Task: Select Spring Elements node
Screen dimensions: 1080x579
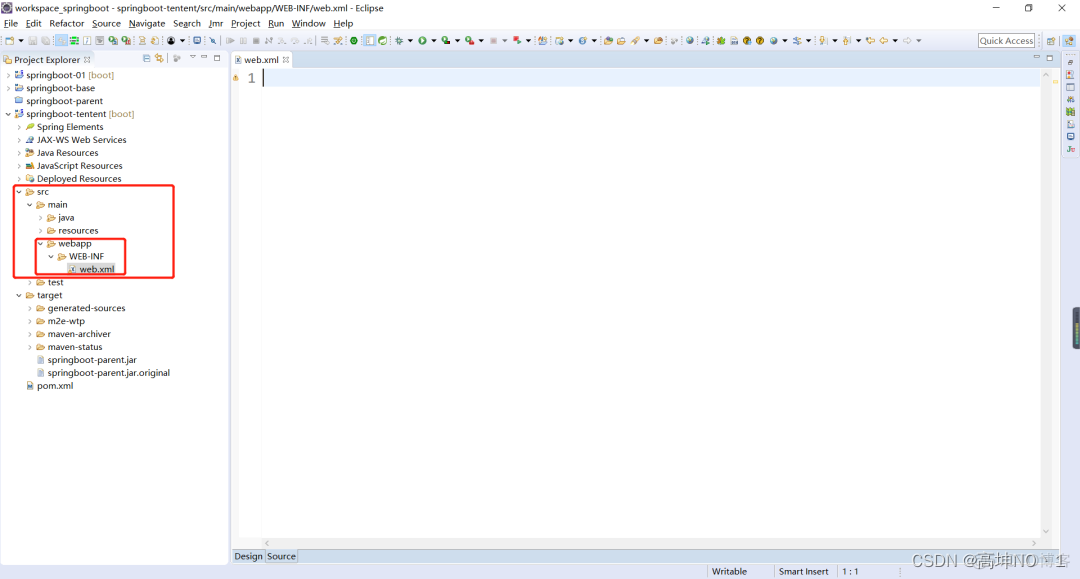Action: click(70, 127)
